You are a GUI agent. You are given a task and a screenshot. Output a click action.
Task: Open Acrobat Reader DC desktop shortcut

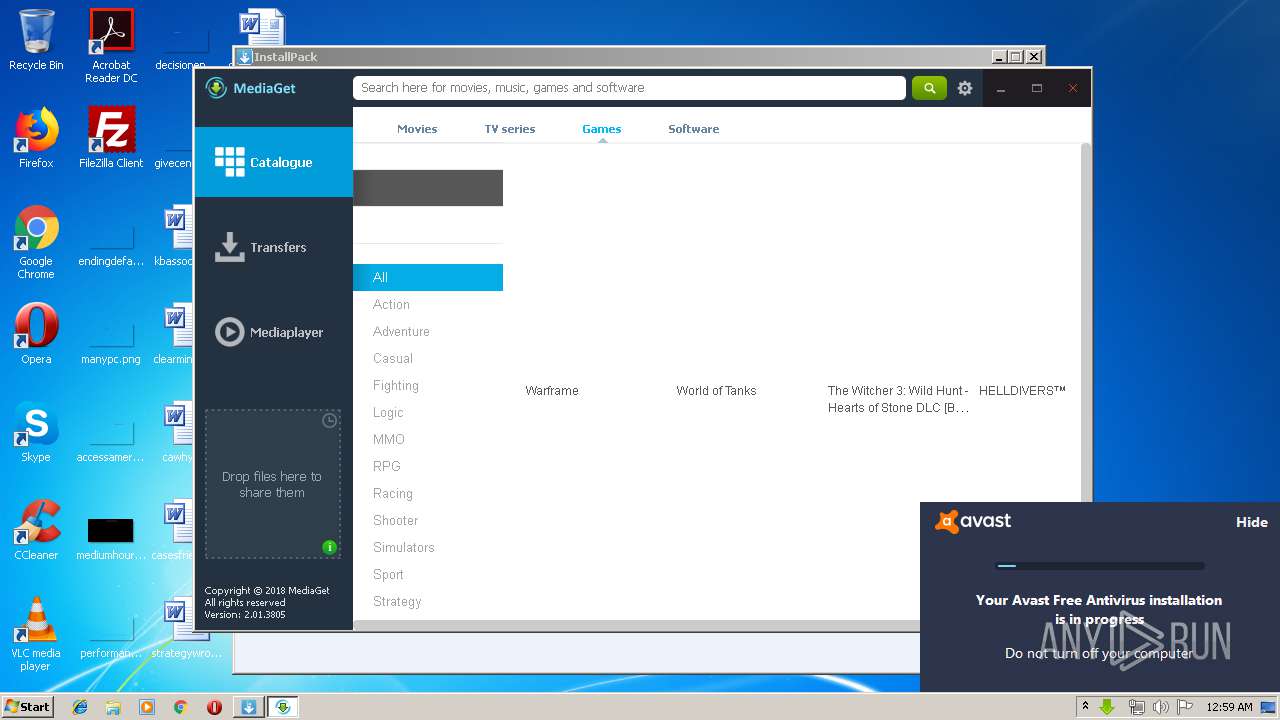(111, 45)
